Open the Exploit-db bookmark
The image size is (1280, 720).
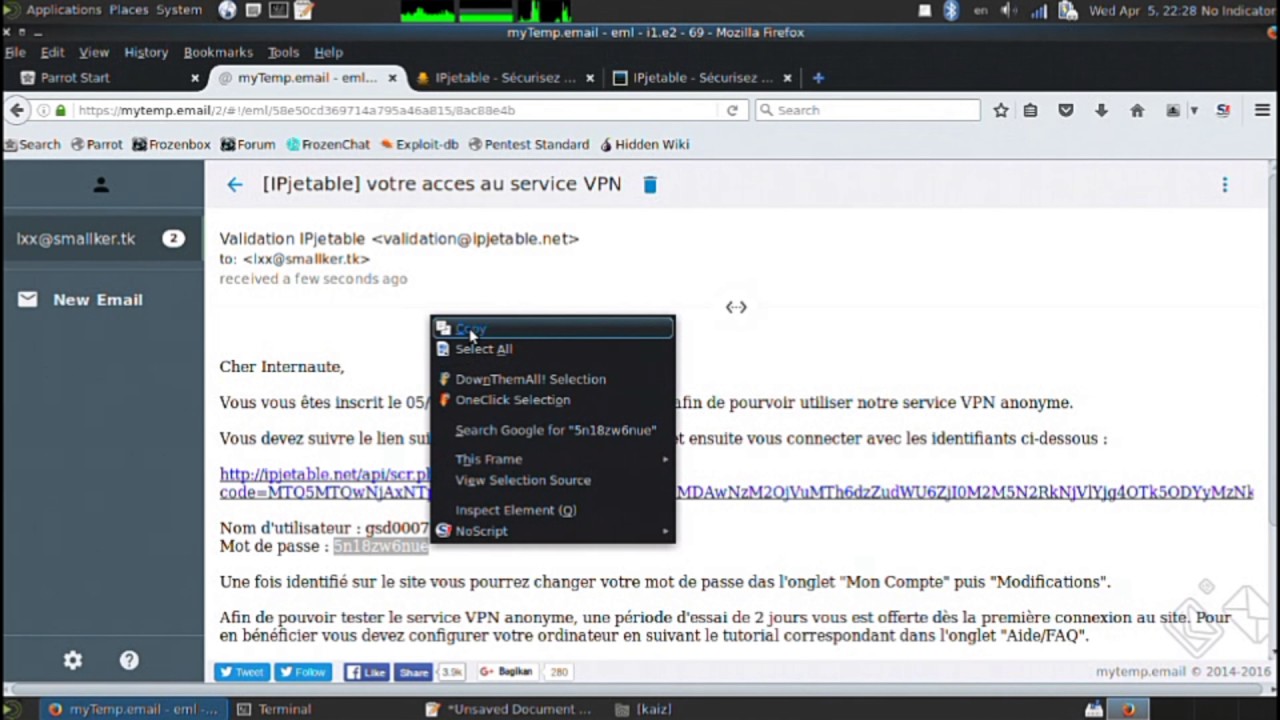click(x=419, y=144)
